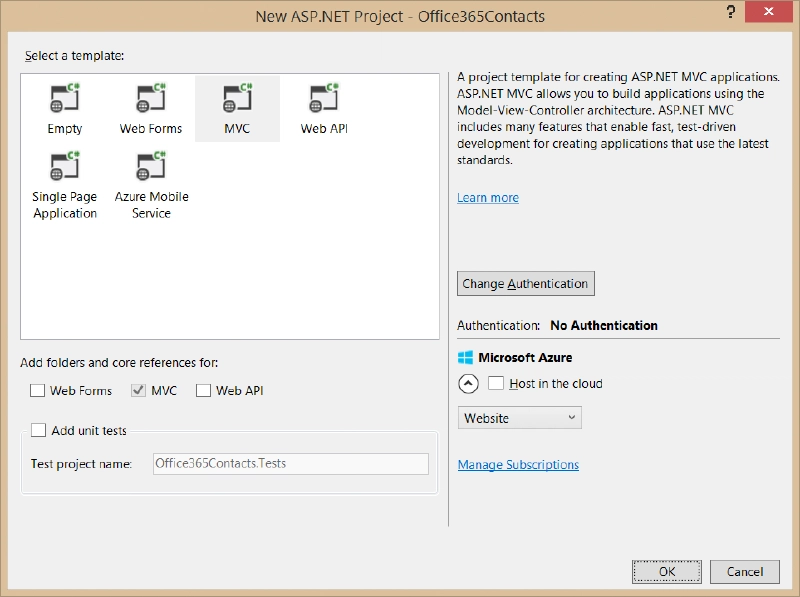800x597 pixels.
Task: Collapse the Microsoft Azure hosting section
Action: click(x=469, y=383)
